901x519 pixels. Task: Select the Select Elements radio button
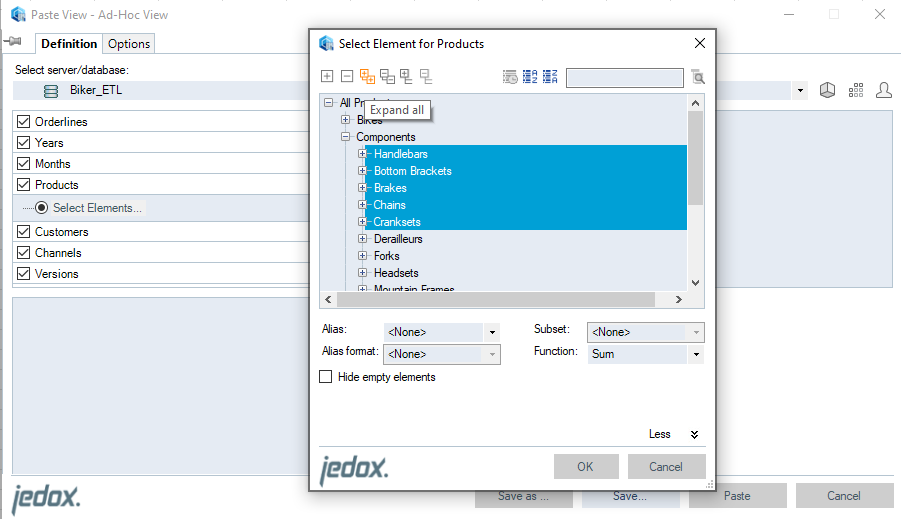coord(41,208)
